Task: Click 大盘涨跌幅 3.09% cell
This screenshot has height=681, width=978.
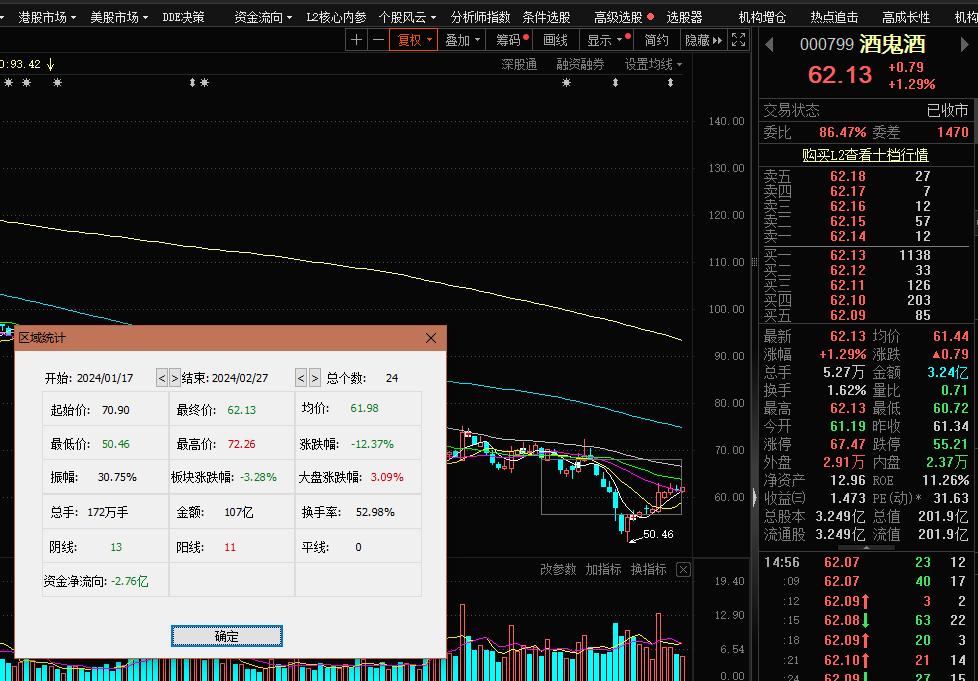Action: point(358,477)
